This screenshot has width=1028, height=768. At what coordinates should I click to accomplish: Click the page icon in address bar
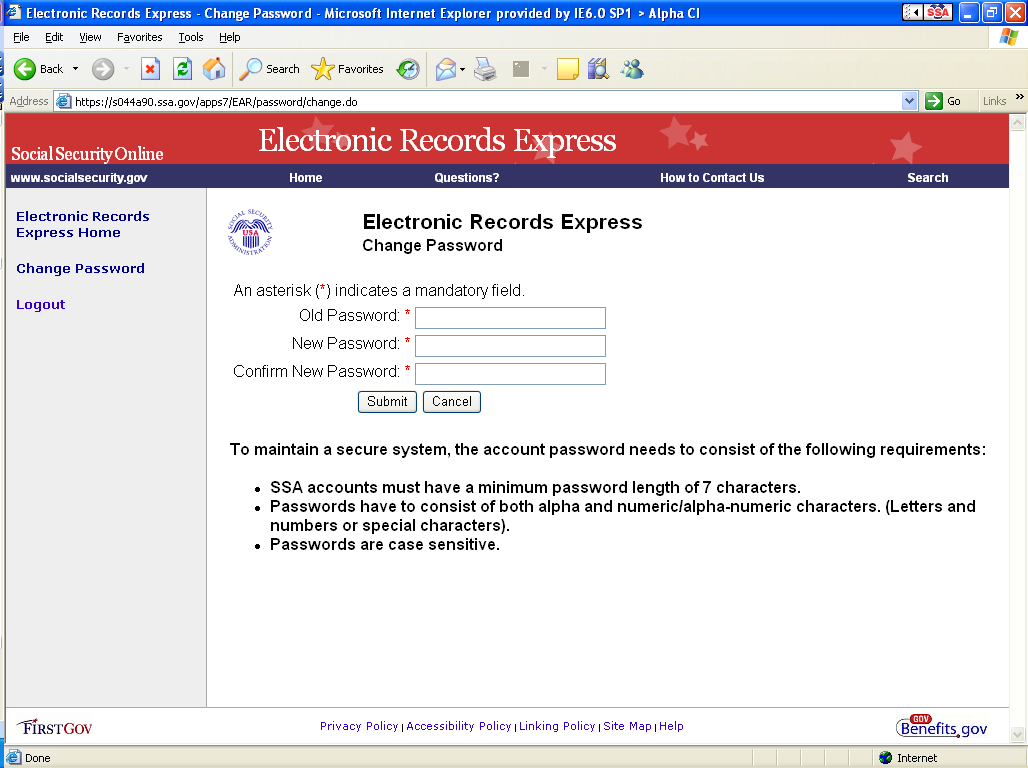[64, 101]
